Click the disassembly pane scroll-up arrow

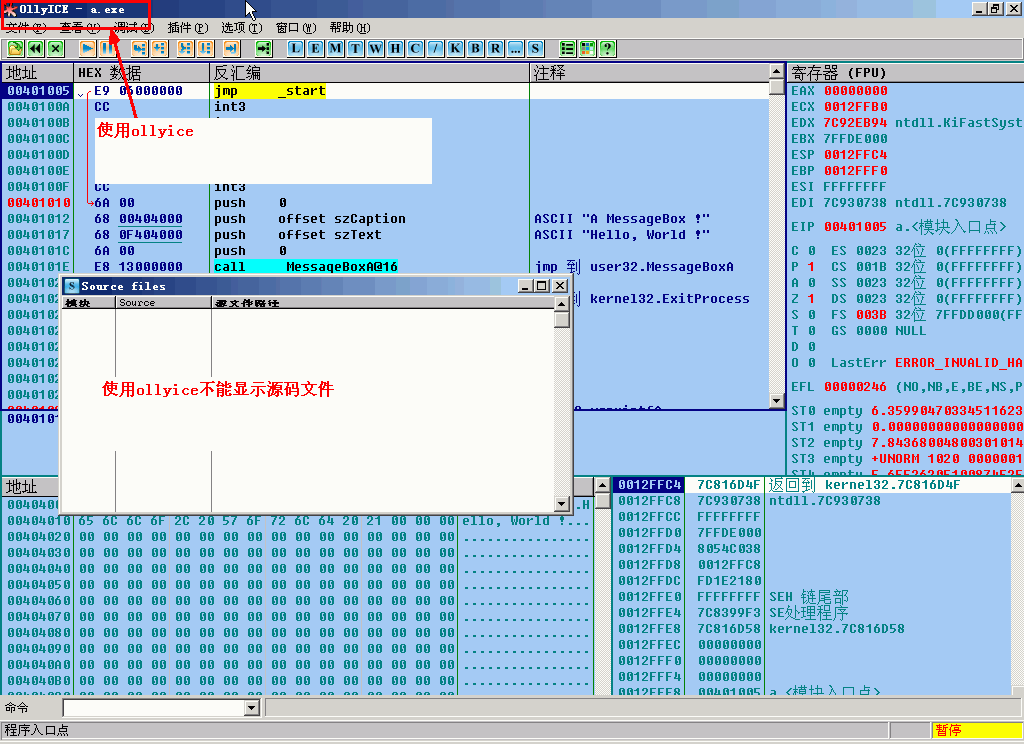coord(776,71)
